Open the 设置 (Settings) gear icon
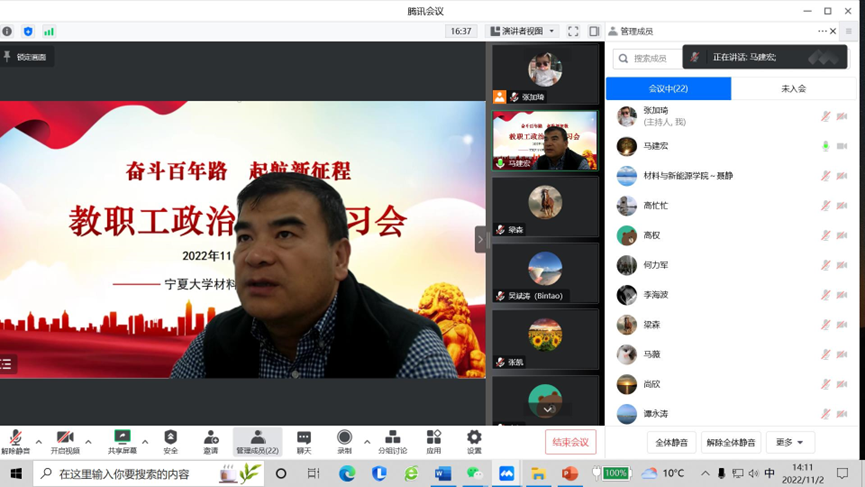865x487 pixels. click(474, 441)
